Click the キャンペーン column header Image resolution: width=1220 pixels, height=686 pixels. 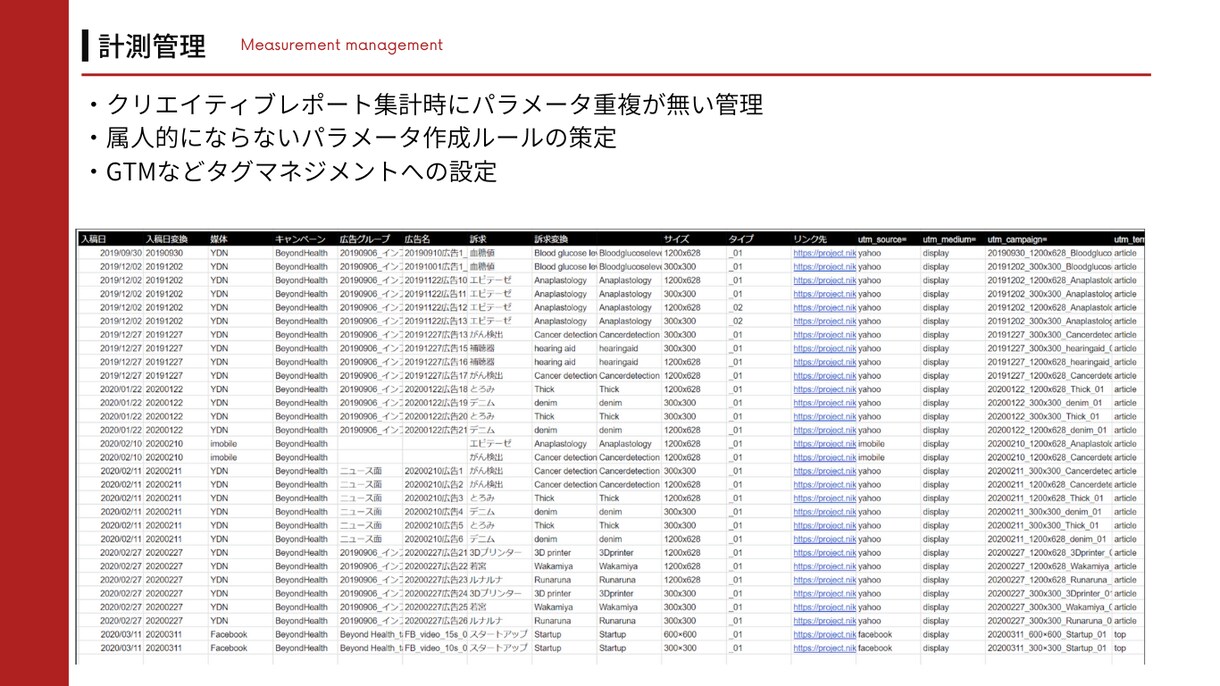300,239
